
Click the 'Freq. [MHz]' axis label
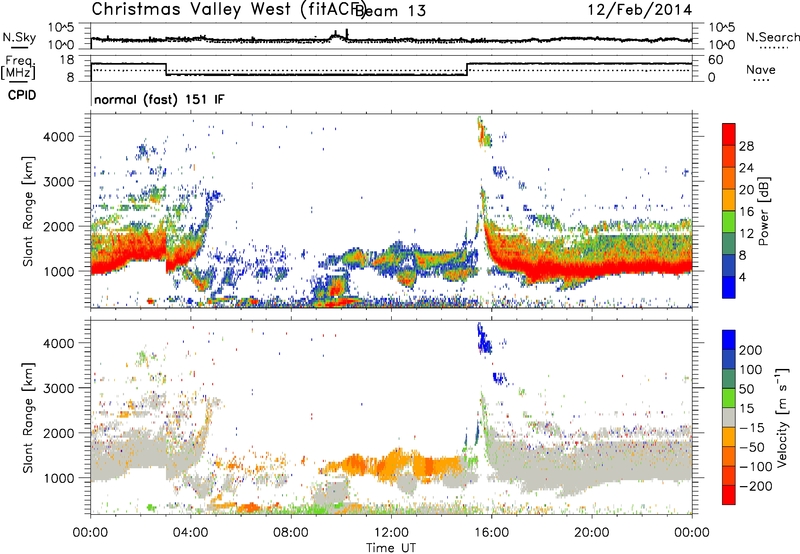click(x=18, y=68)
